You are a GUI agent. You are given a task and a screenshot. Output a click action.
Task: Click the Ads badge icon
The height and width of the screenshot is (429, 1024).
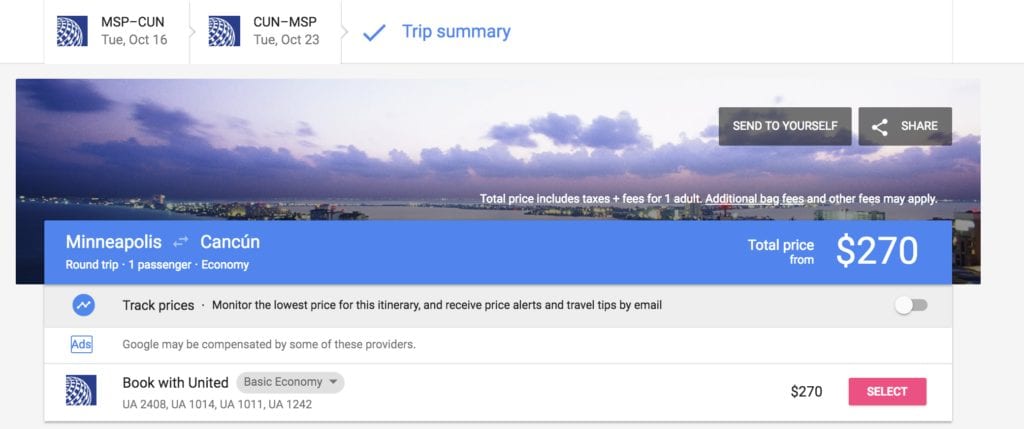coord(81,344)
